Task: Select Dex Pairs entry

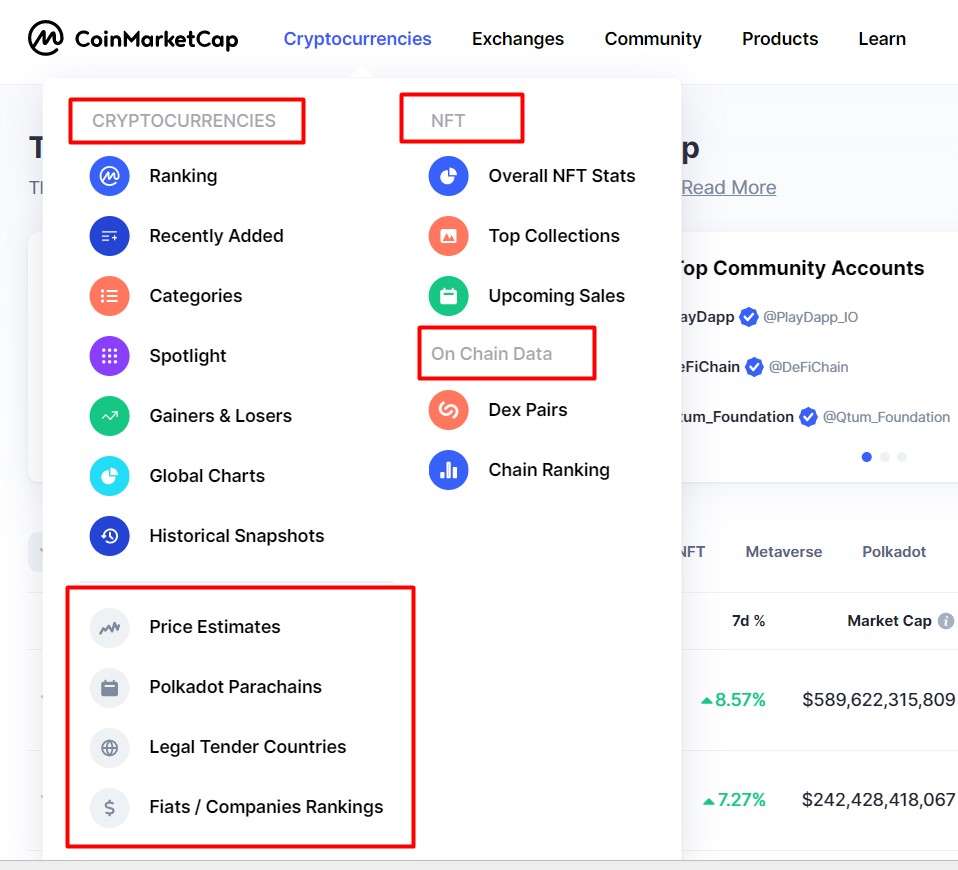Action: (x=528, y=410)
